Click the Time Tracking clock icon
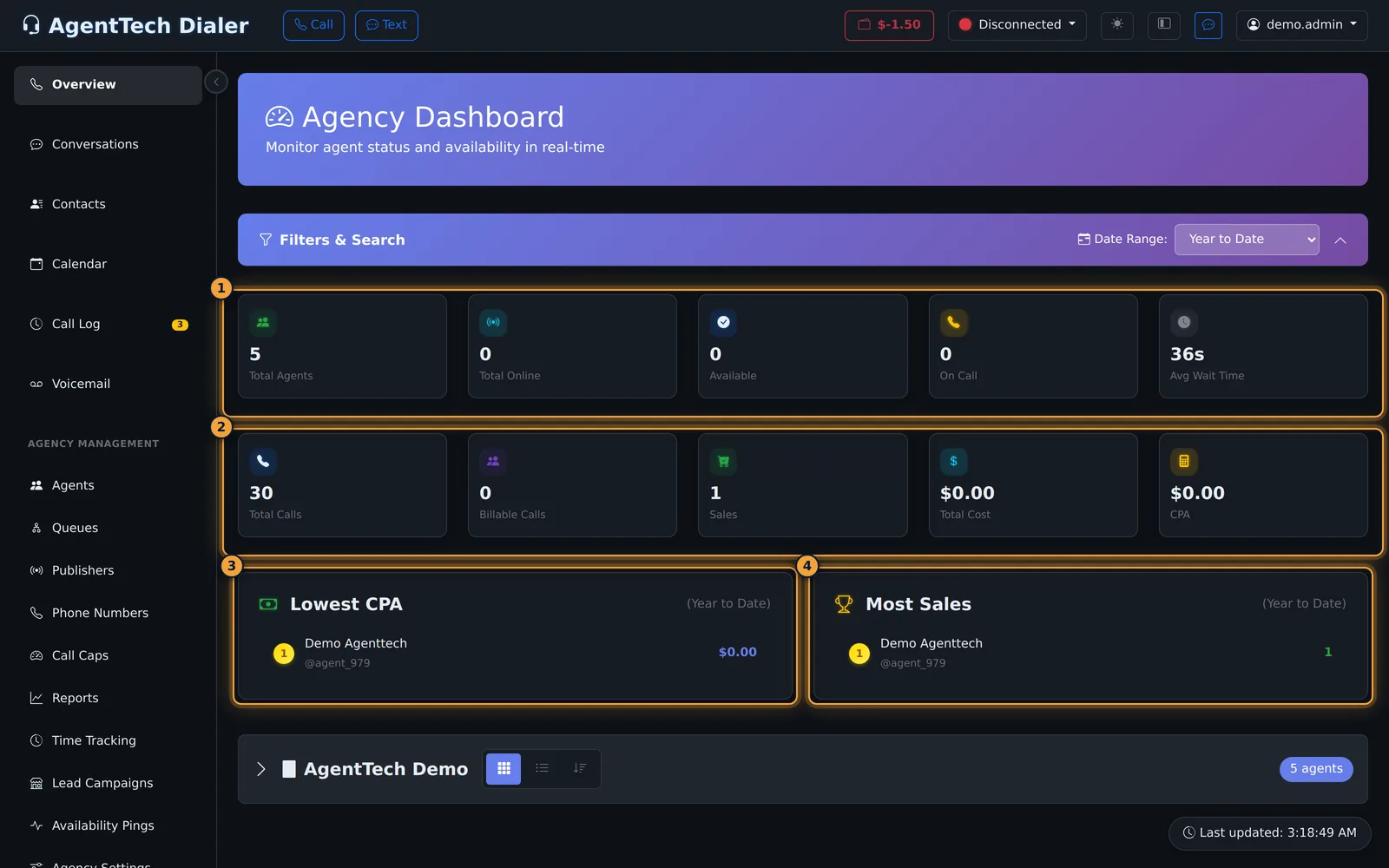The width and height of the screenshot is (1389, 868). click(36, 740)
